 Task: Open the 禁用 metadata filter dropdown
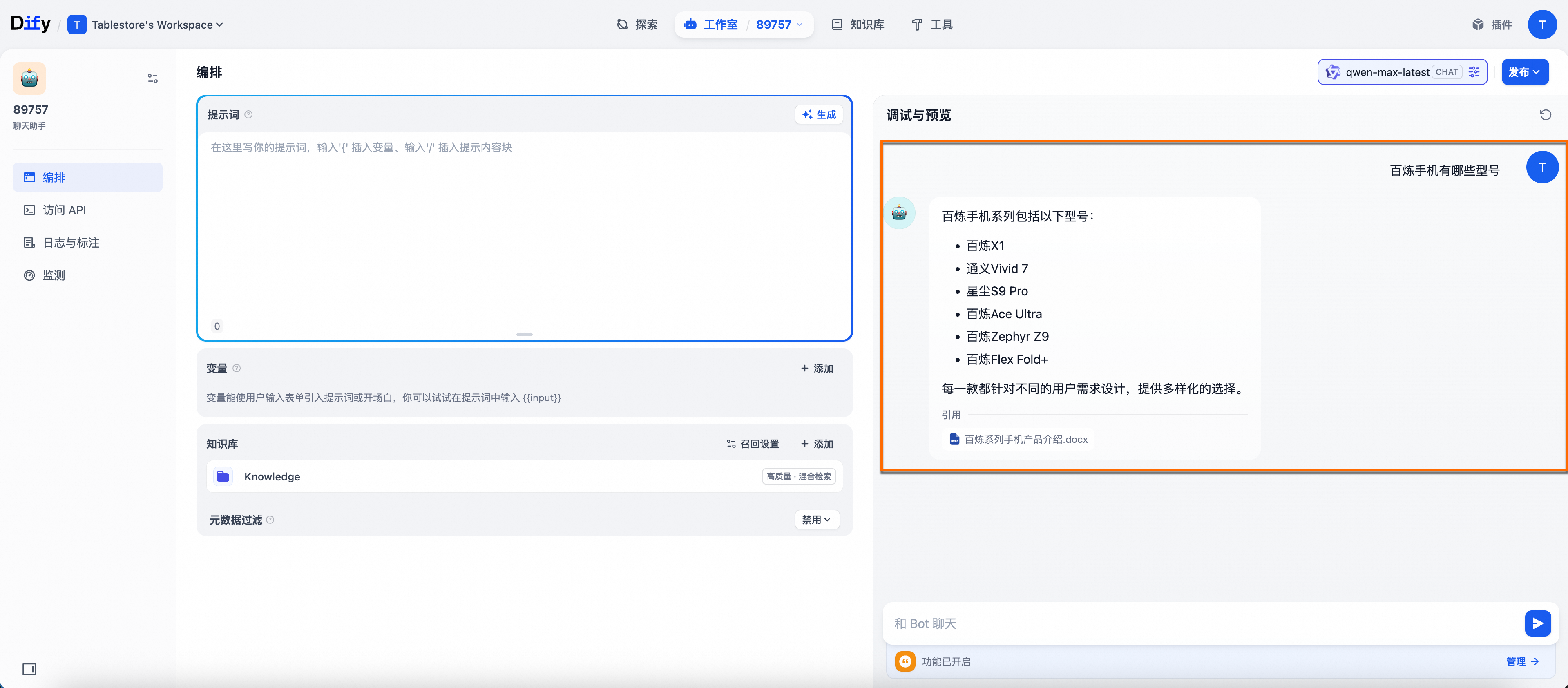(817, 520)
